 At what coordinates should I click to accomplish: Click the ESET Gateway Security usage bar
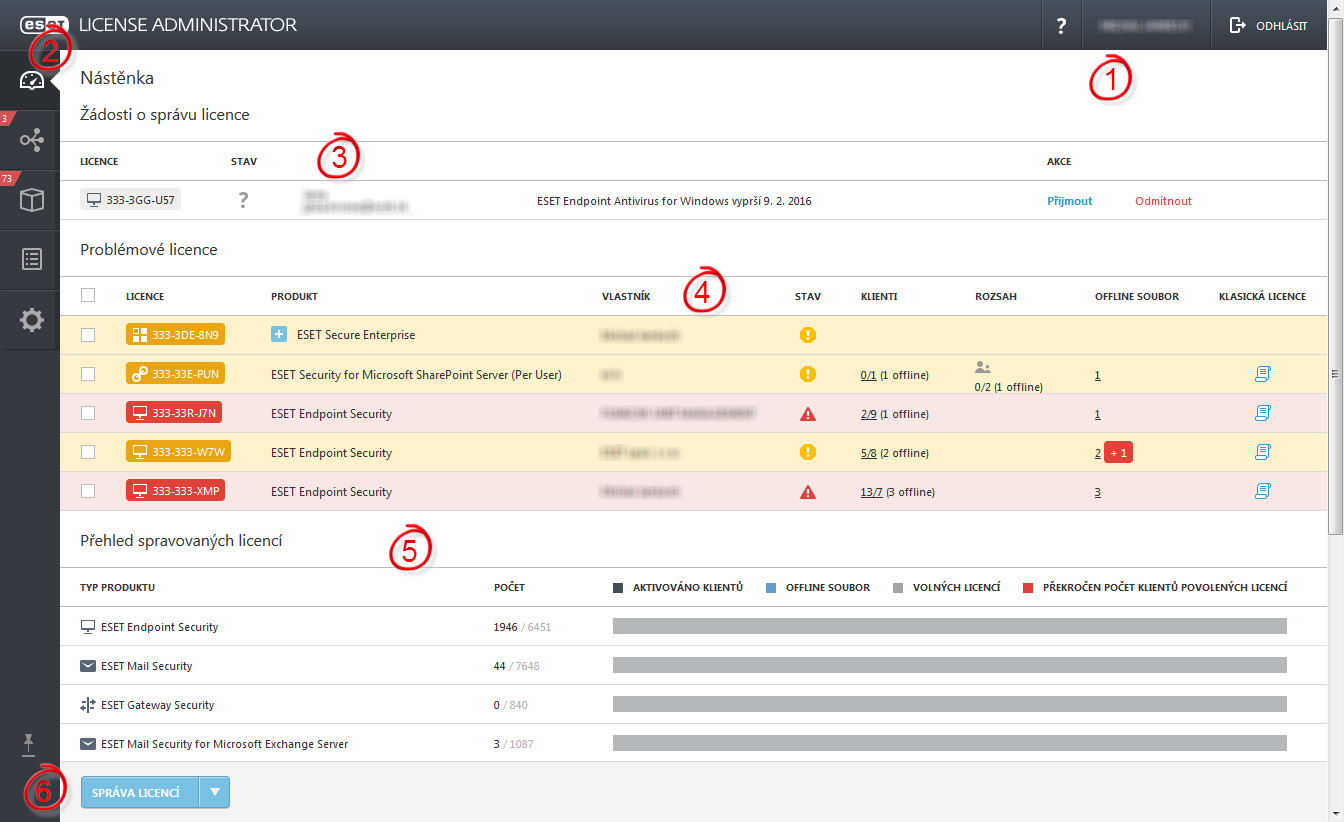949,705
